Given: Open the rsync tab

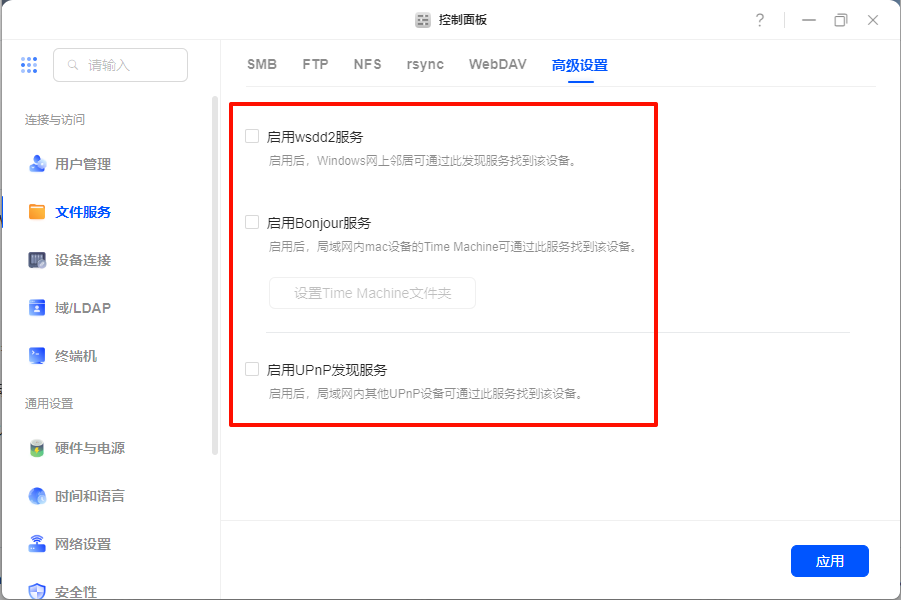Looking at the screenshot, I should point(425,64).
